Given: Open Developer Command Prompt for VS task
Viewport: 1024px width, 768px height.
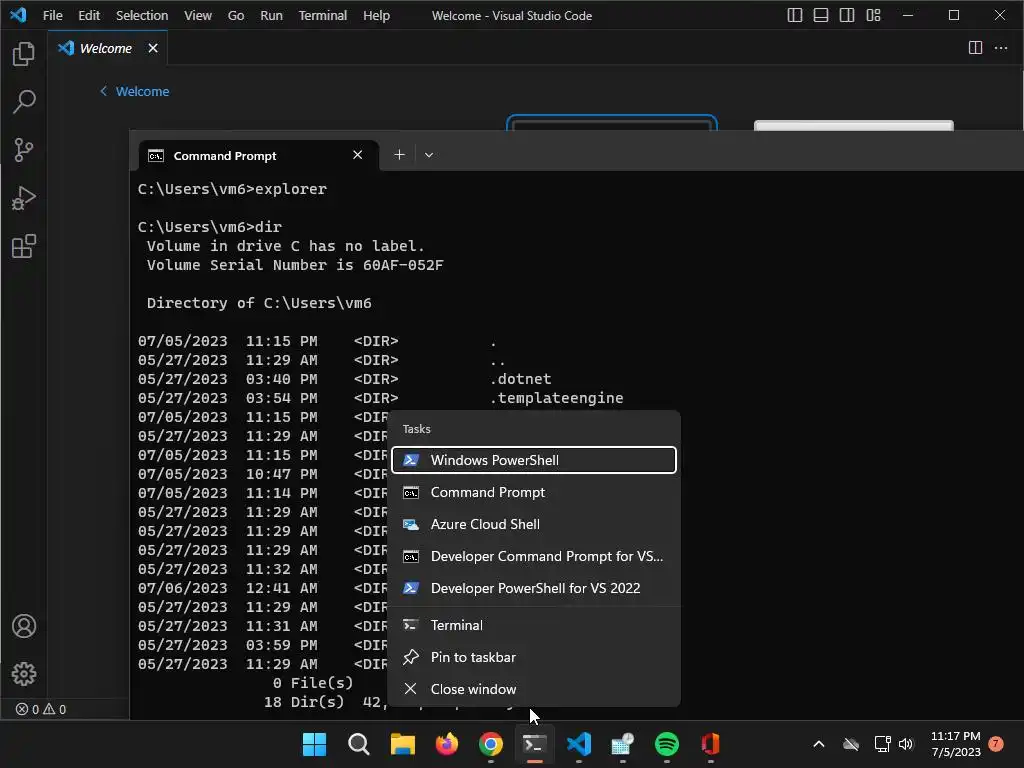Looking at the screenshot, I should [x=534, y=556].
